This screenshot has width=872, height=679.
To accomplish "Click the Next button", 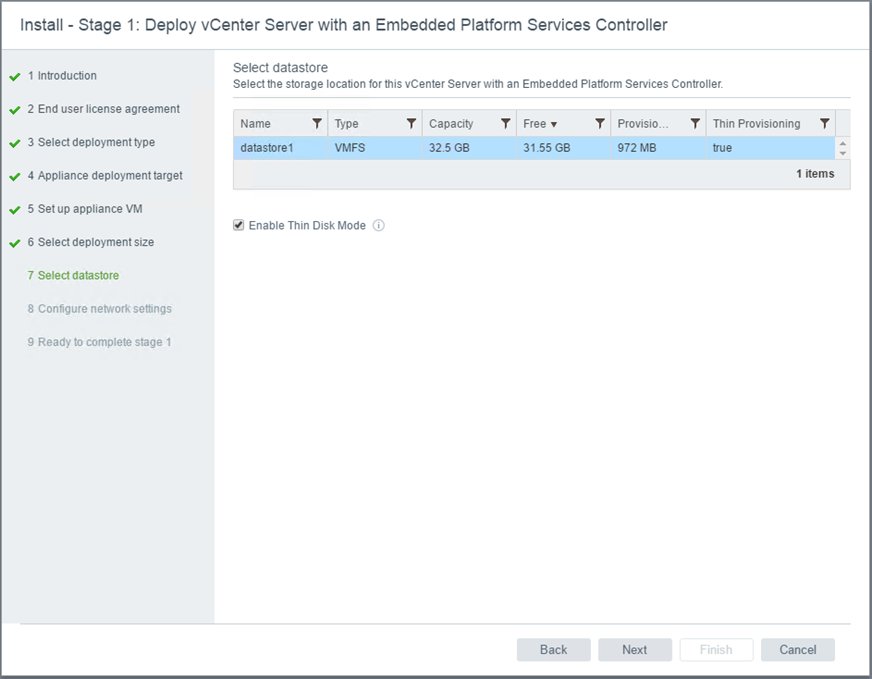I will [x=634, y=650].
